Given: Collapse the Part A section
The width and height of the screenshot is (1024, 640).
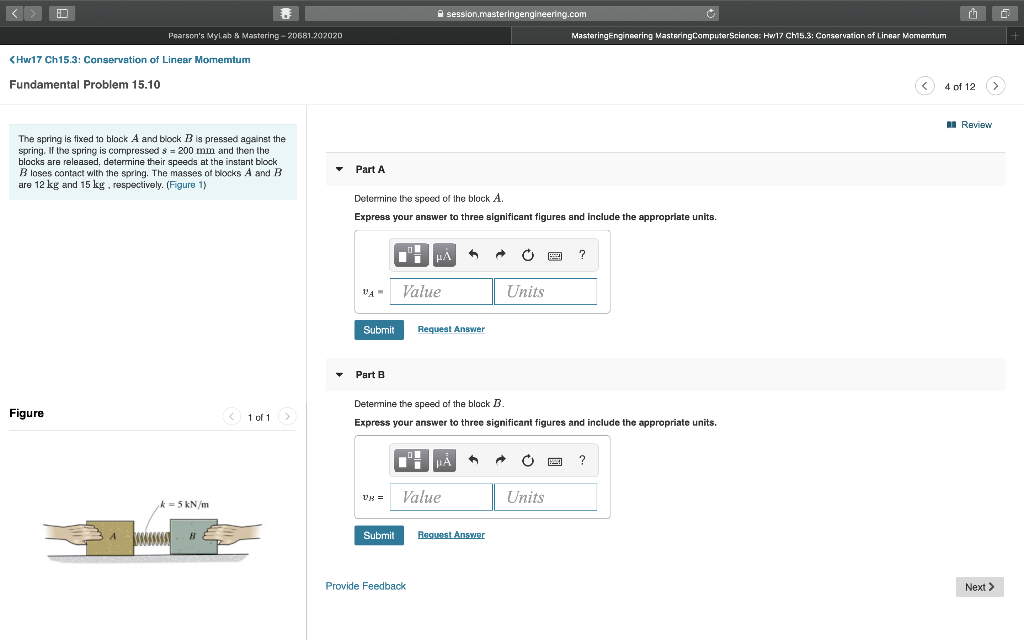Looking at the screenshot, I should click(340, 169).
